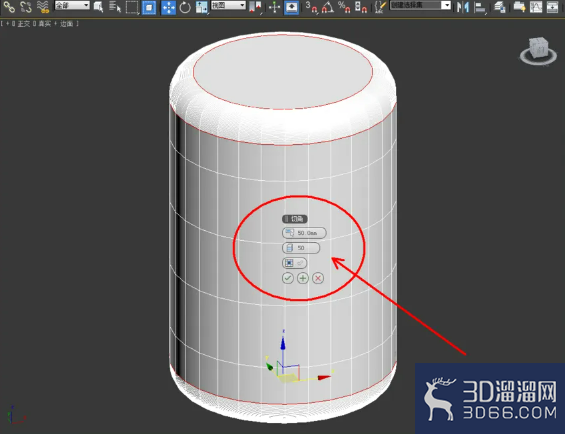This screenshot has width=565, height=434.
Task: Select the Bind to Space Warp tool
Action: pos(43,6)
